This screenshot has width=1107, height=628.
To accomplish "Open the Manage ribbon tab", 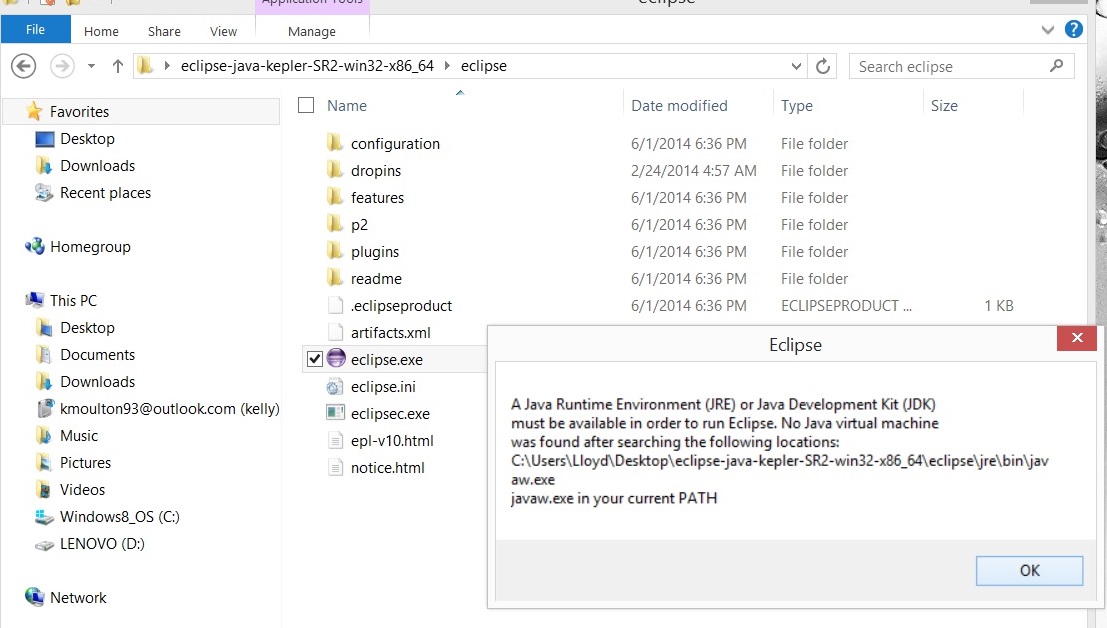I will click(x=311, y=31).
